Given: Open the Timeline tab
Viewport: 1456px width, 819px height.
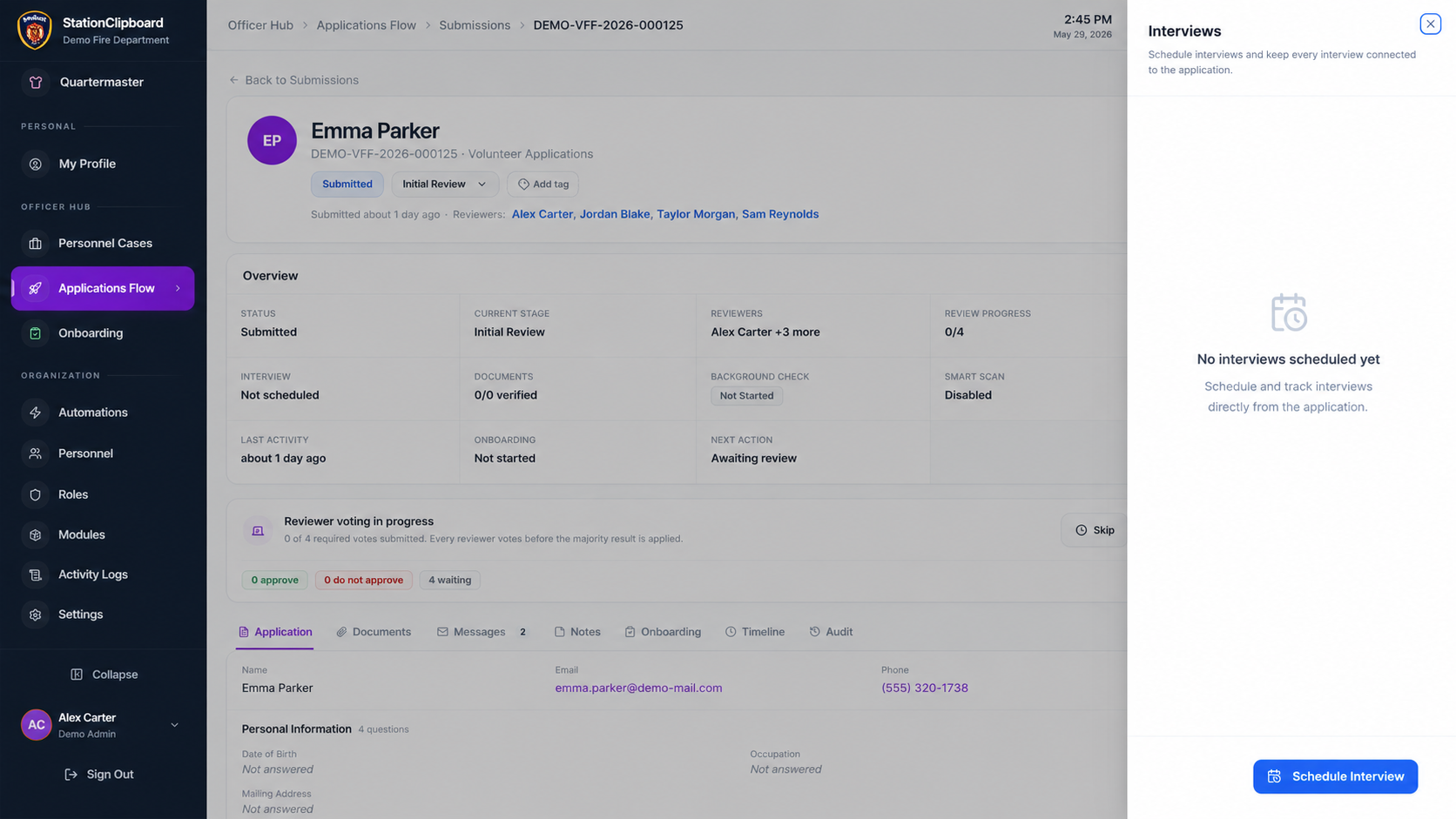Looking at the screenshot, I should coord(755,632).
